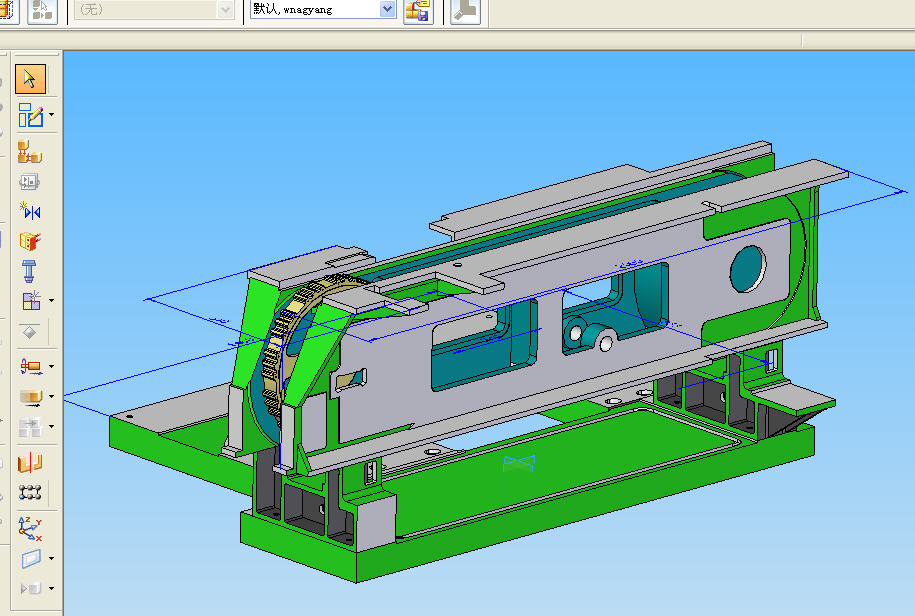Start the mirror components tool

point(30,211)
